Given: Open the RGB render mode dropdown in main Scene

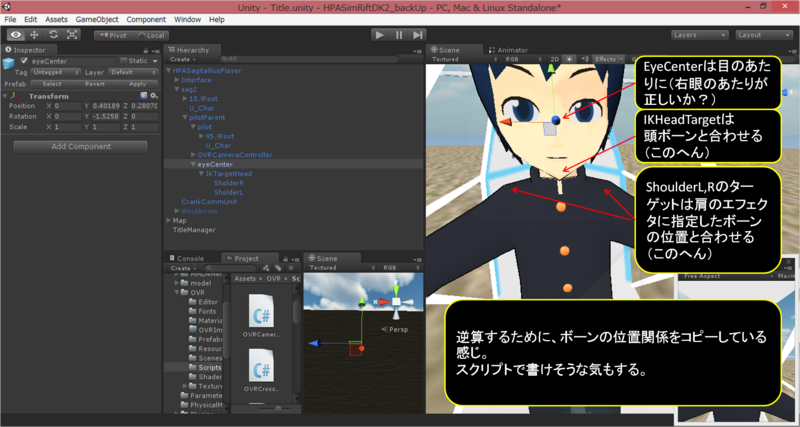Looking at the screenshot, I should pos(522,59).
